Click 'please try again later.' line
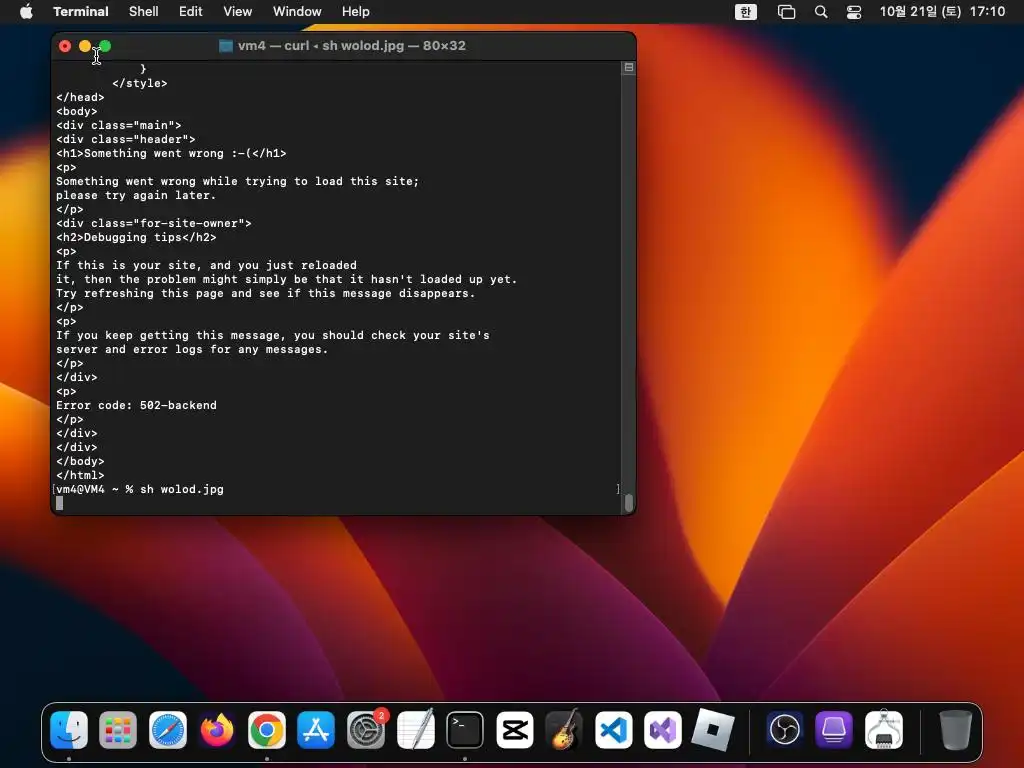 [x=136, y=195]
